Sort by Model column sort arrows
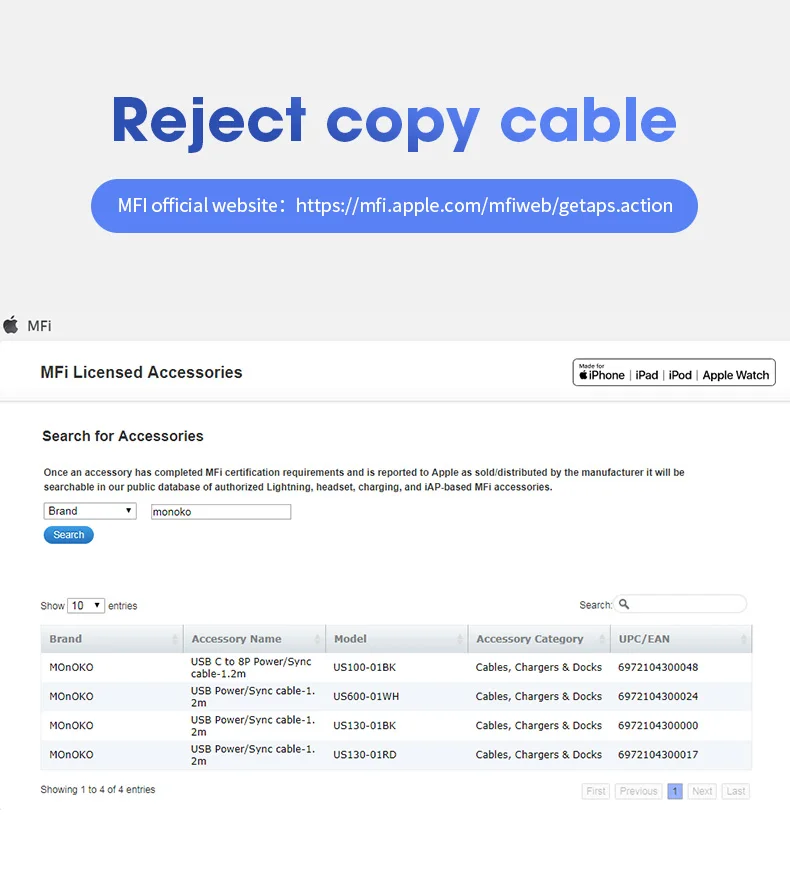This screenshot has height=887, width=790. point(460,639)
